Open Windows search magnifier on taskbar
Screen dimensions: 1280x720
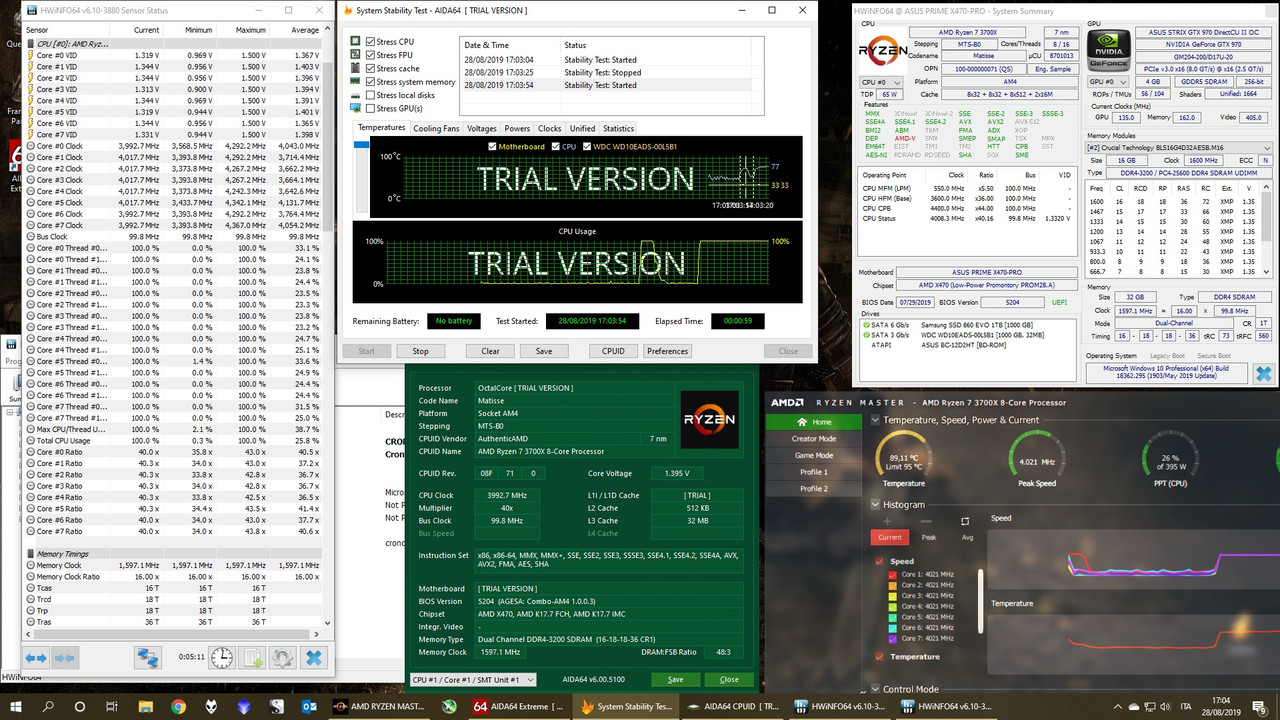pyautogui.click(x=48, y=706)
